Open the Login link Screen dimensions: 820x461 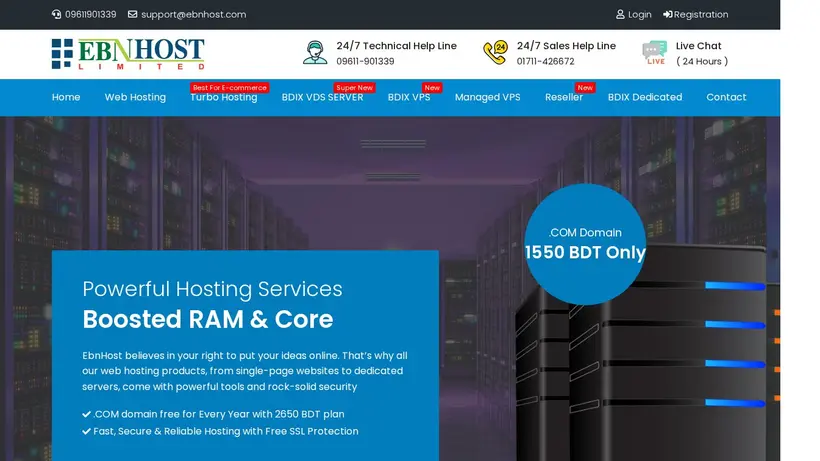(640, 15)
